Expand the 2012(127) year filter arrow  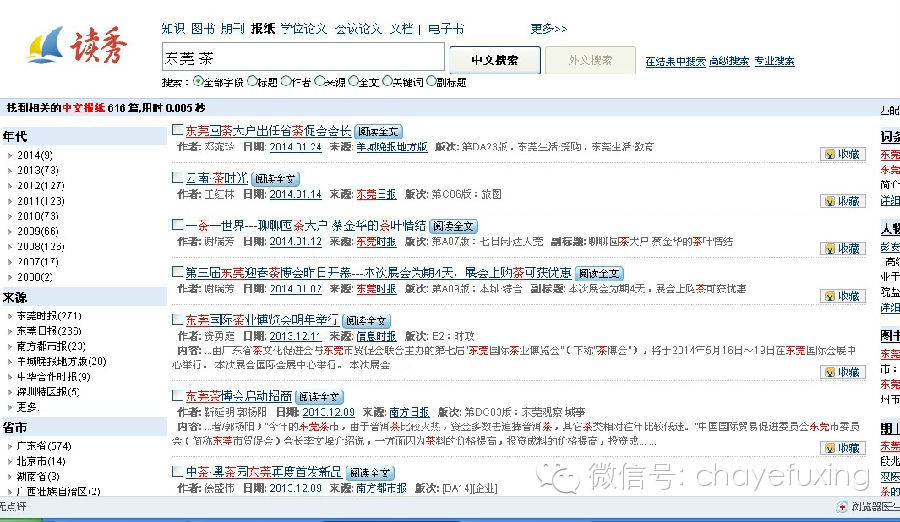[10, 186]
